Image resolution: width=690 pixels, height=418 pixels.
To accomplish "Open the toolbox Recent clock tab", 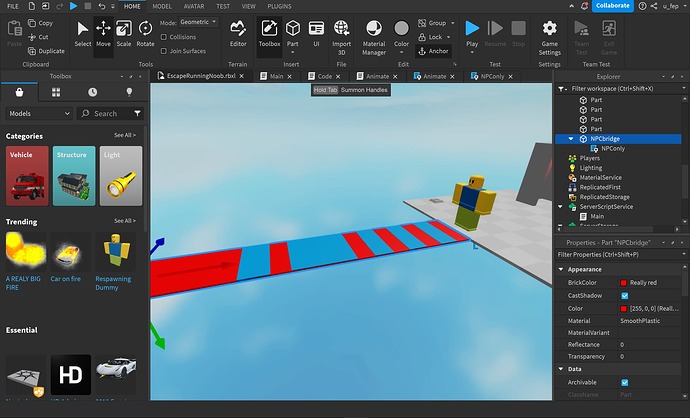I will click(x=92, y=92).
